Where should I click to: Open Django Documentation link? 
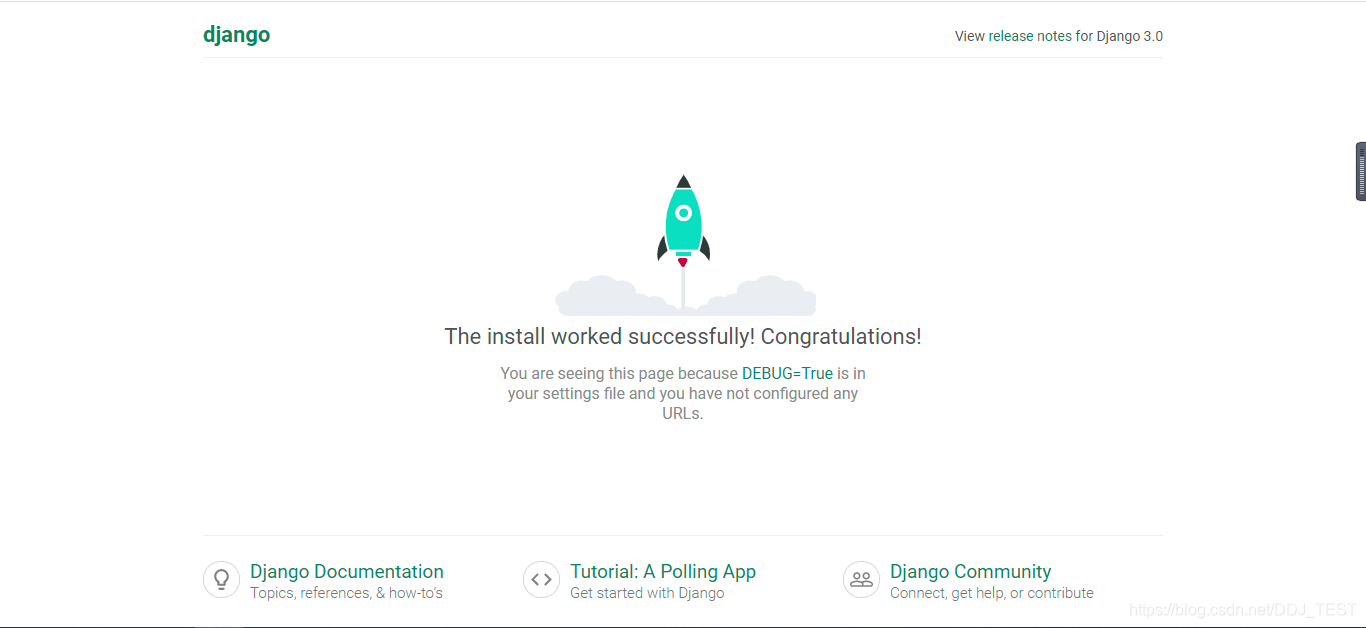click(x=347, y=571)
